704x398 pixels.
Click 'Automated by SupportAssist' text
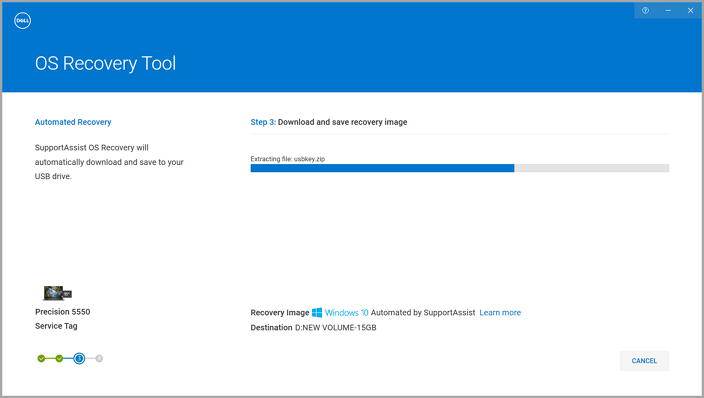[x=423, y=313]
